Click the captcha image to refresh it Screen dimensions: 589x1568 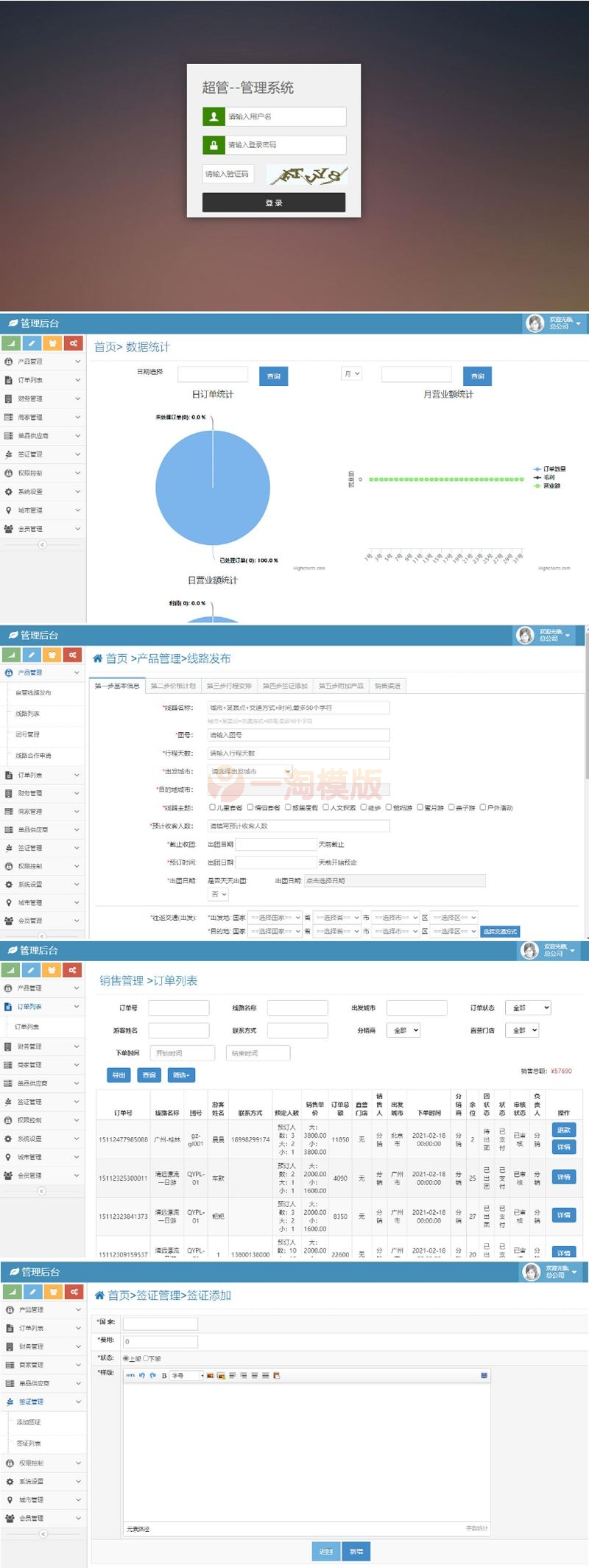coord(307,175)
